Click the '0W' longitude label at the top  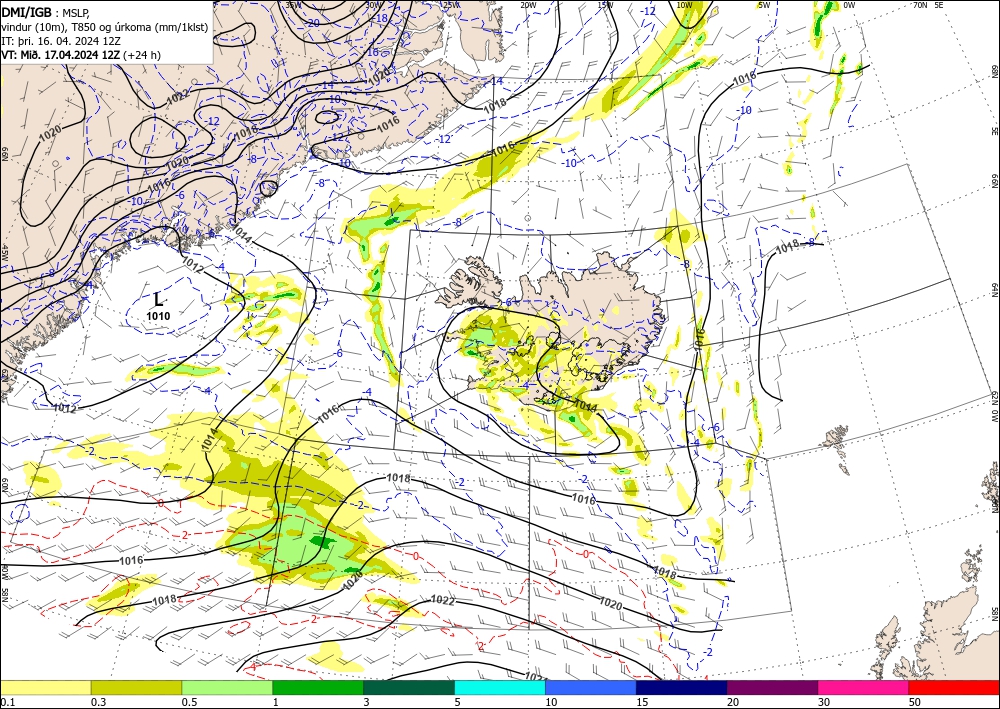(x=849, y=5)
